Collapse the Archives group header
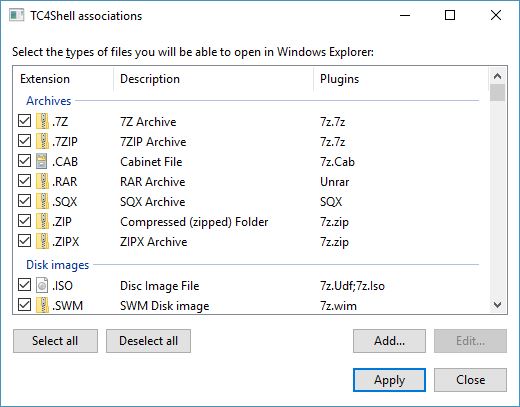The width and height of the screenshot is (520, 407). (49, 101)
